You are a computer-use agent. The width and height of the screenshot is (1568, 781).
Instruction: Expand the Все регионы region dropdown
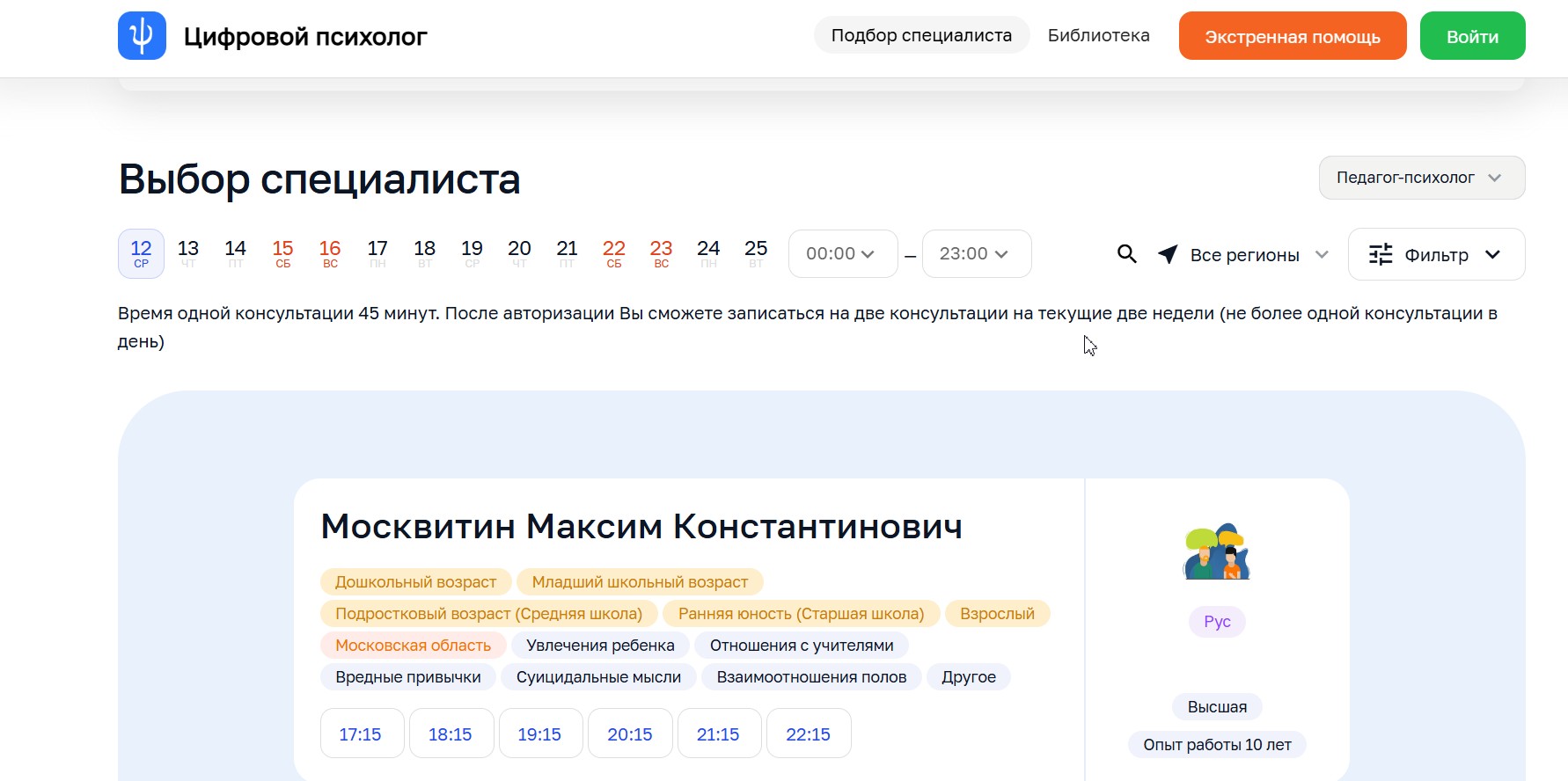[x=1258, y=255]
